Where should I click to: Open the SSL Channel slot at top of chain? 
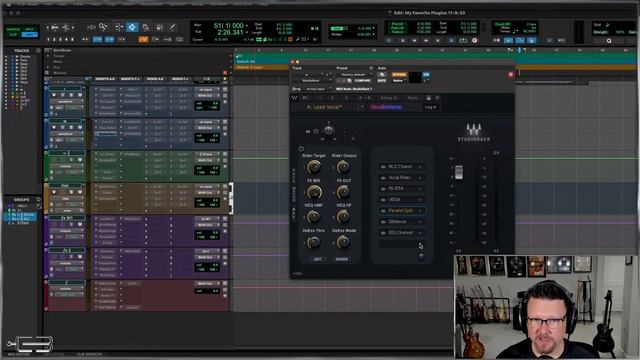tap(402, 167)
